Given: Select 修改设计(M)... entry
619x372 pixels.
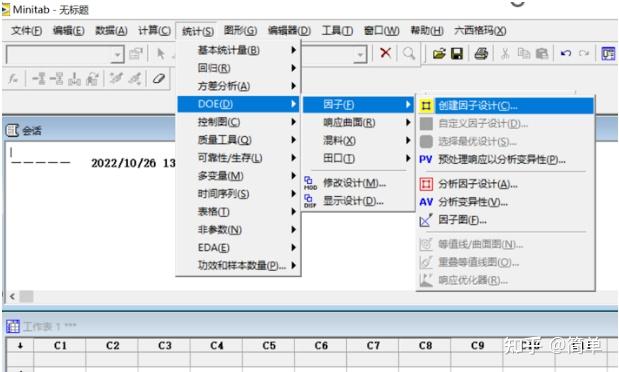Looking at the screenshot, I should [358, 183].
